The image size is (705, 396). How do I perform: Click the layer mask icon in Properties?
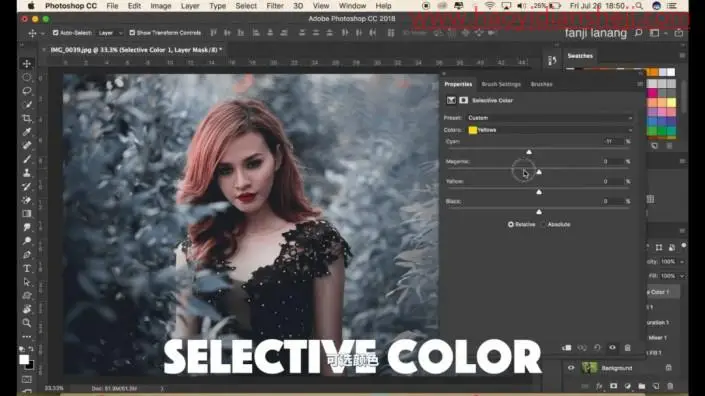[463, 100]
